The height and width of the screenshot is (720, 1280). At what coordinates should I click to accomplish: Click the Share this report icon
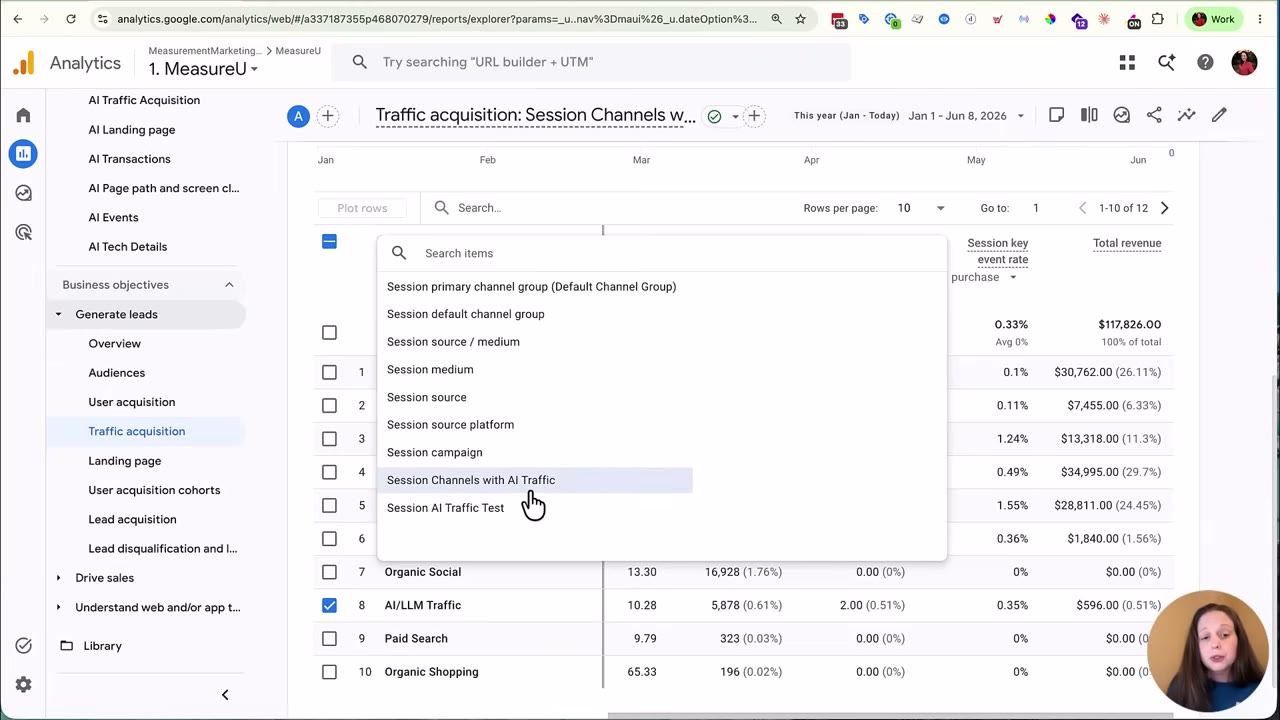1154,115
